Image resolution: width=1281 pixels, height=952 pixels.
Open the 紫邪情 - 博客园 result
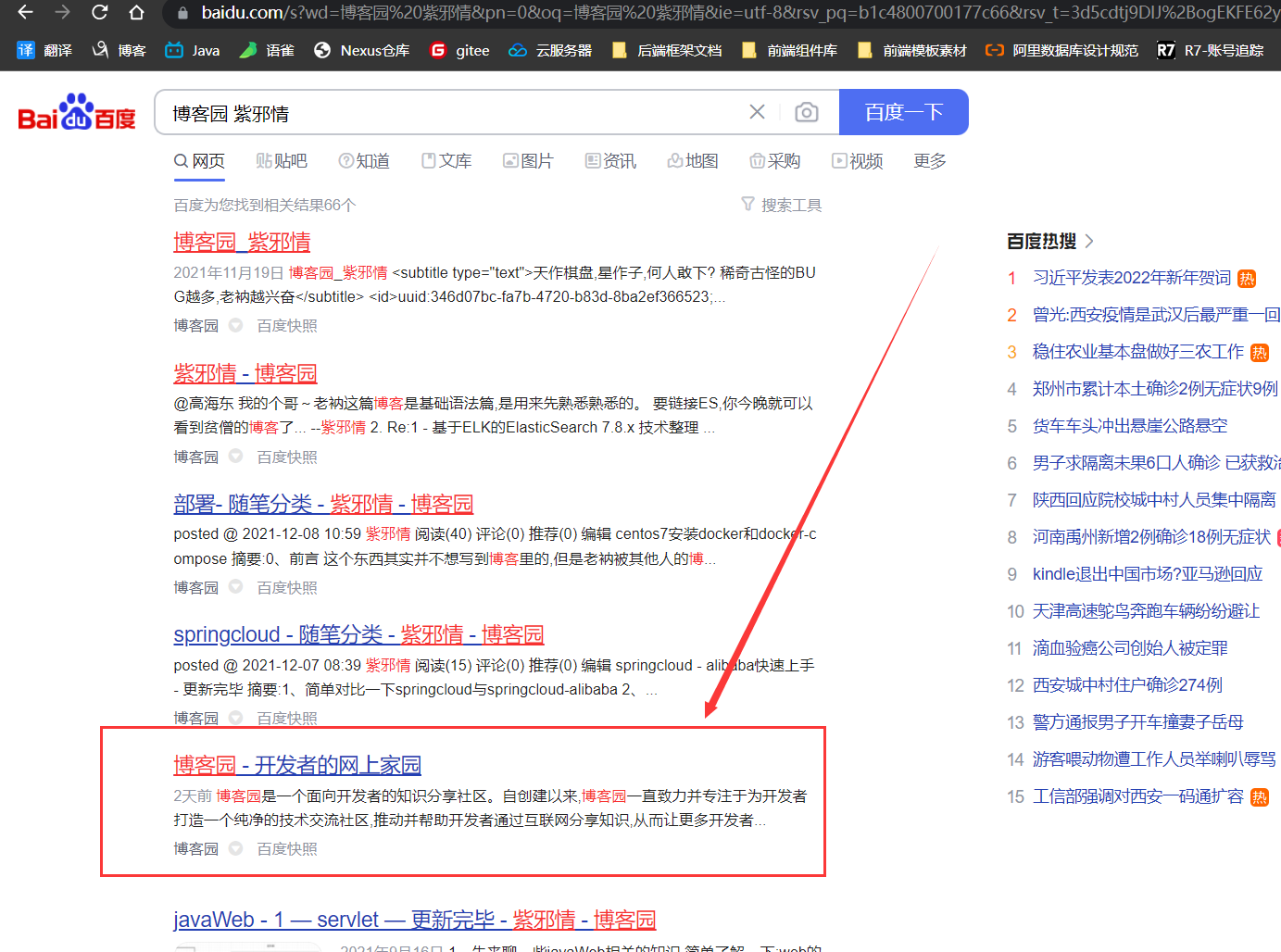pos(245,373)
